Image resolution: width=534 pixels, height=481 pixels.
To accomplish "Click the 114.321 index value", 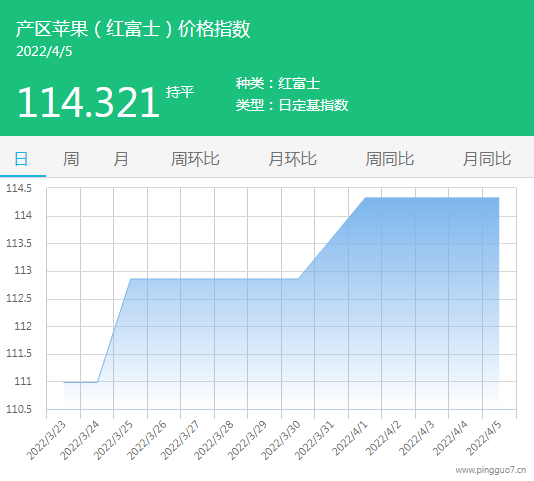I will click(89, 102).
